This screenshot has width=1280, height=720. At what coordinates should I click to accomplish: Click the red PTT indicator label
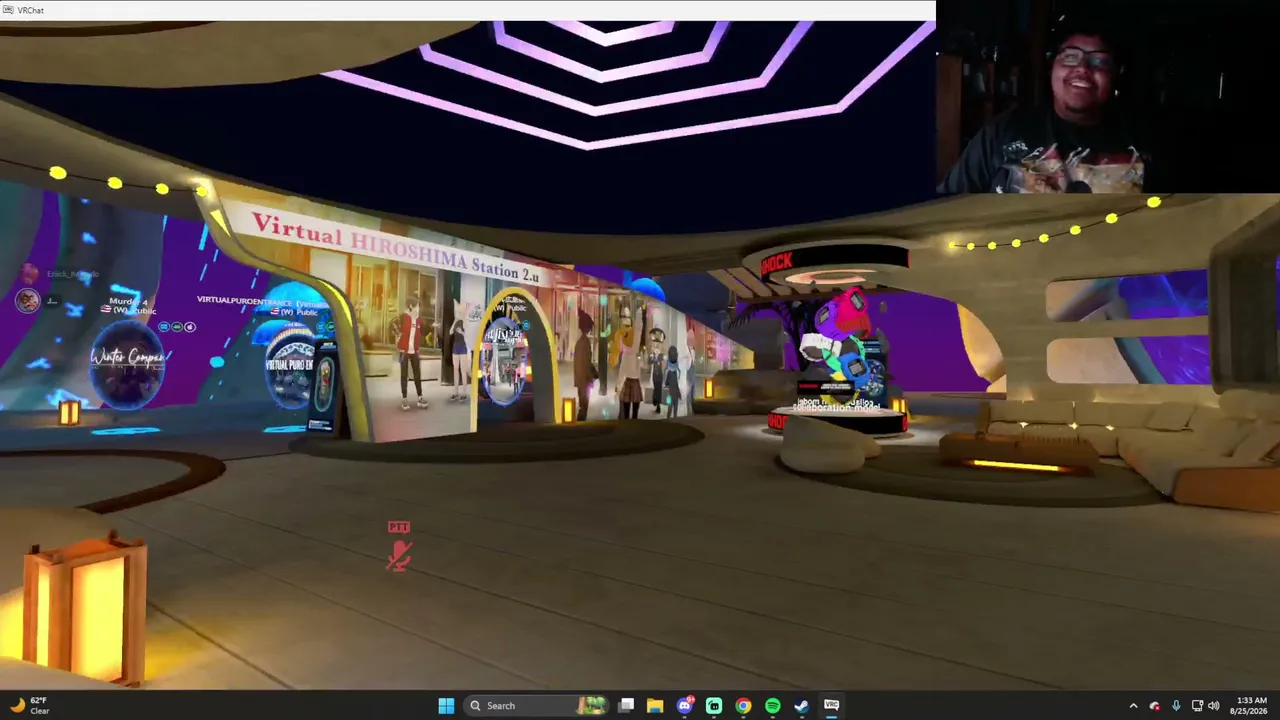(399, 527)
